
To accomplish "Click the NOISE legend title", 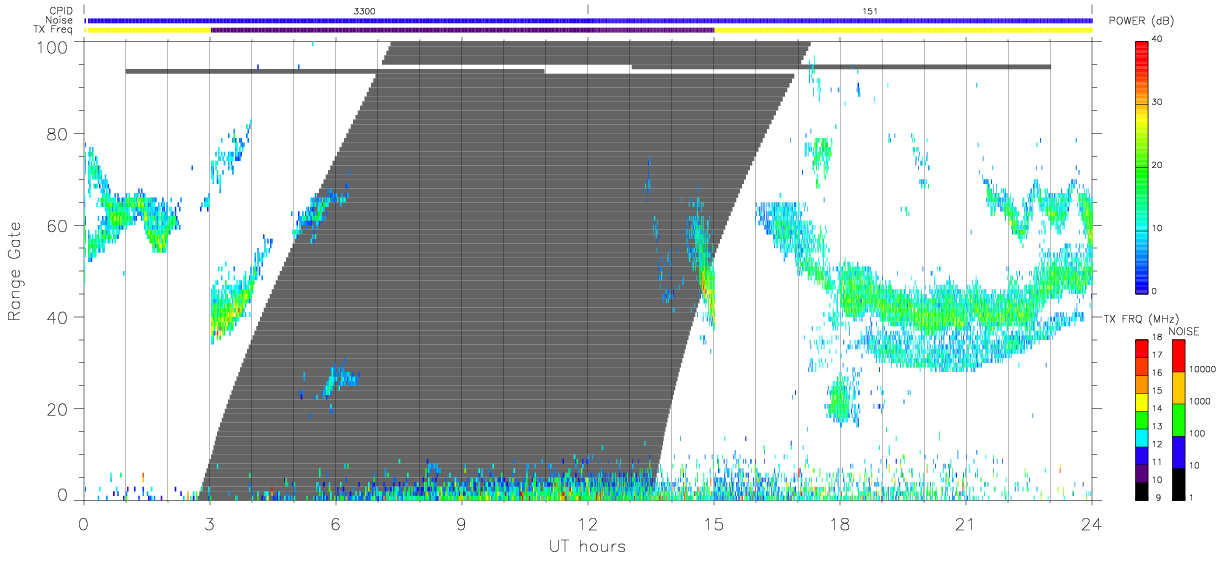I will click(x=1183, y=331).
